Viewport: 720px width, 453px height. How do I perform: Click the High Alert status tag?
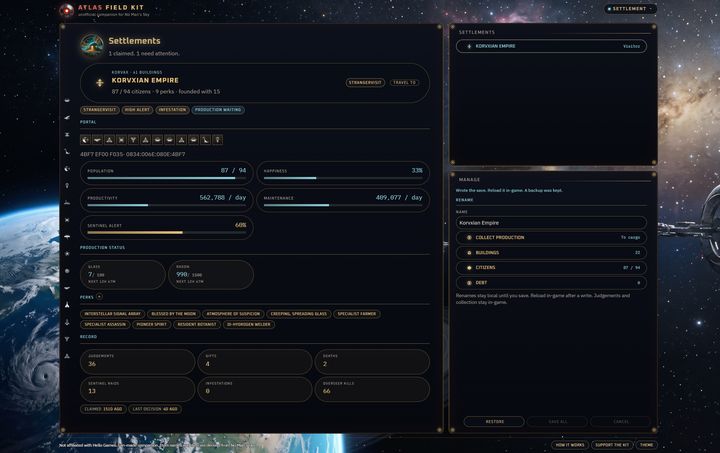pyautogui.click(x=137, y=110)
